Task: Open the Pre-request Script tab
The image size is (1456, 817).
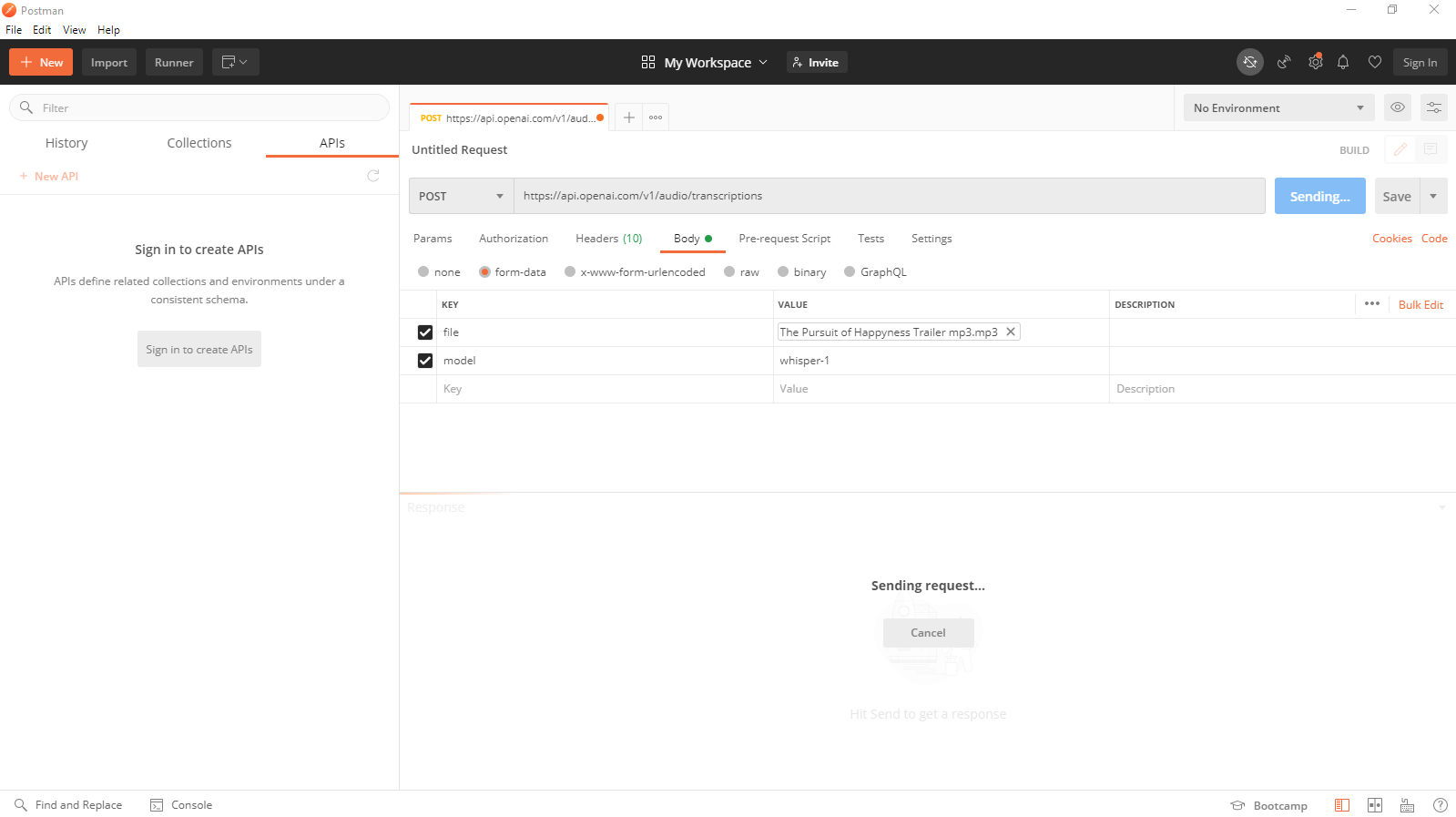Action: [785, 239]
